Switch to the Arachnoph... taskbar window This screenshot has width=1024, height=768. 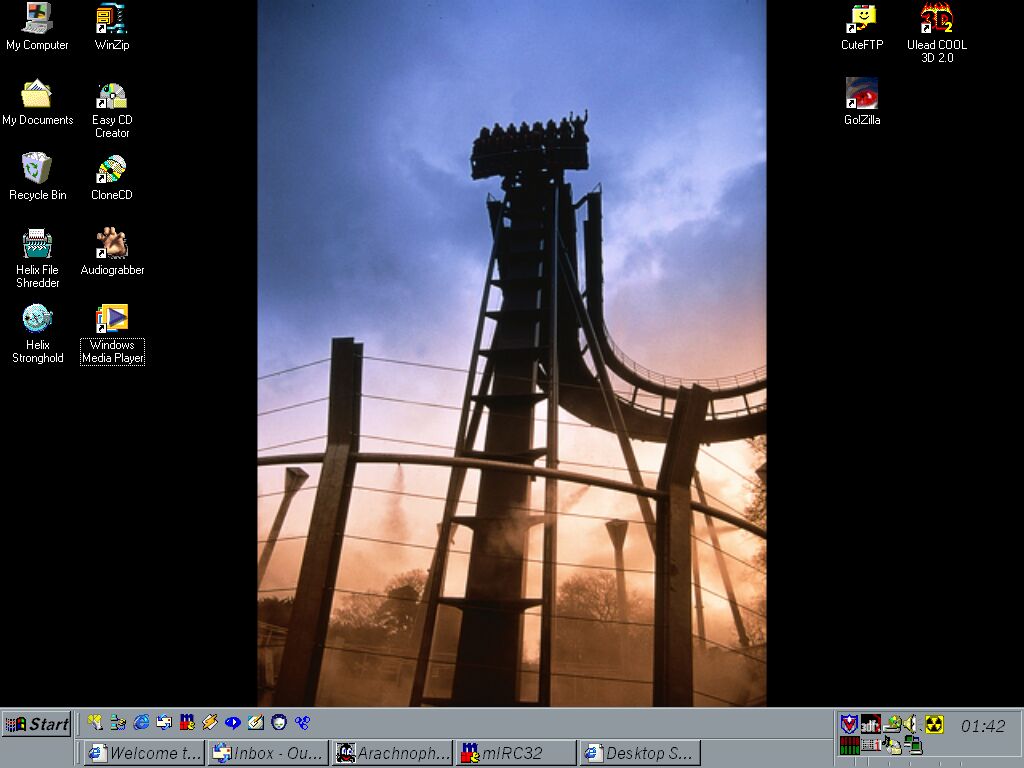392,753
